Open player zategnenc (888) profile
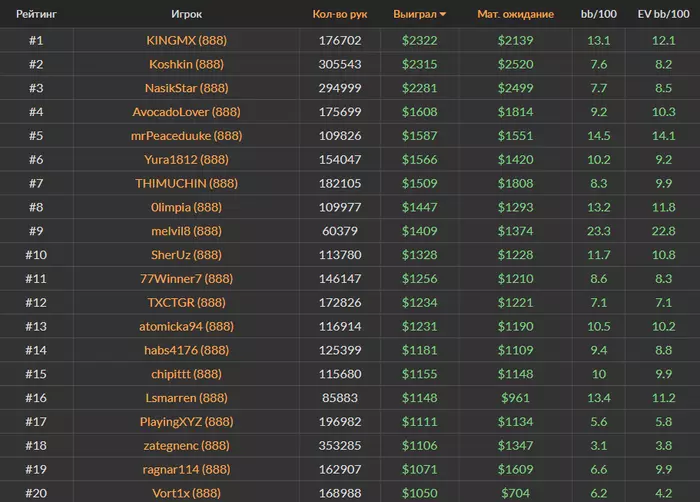Viewport: 700px width, 502px height. tap(187, 445)
